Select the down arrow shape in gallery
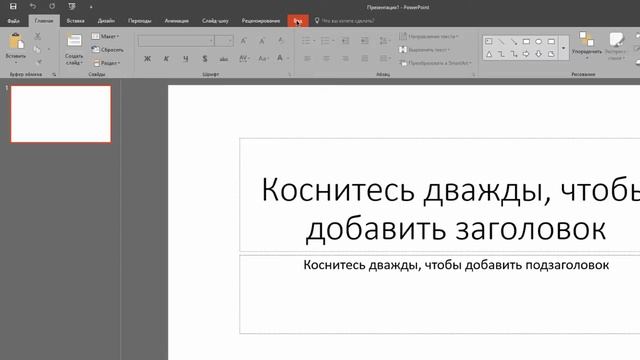The height and width of the screenshot is (360, 640). [538, 54]
